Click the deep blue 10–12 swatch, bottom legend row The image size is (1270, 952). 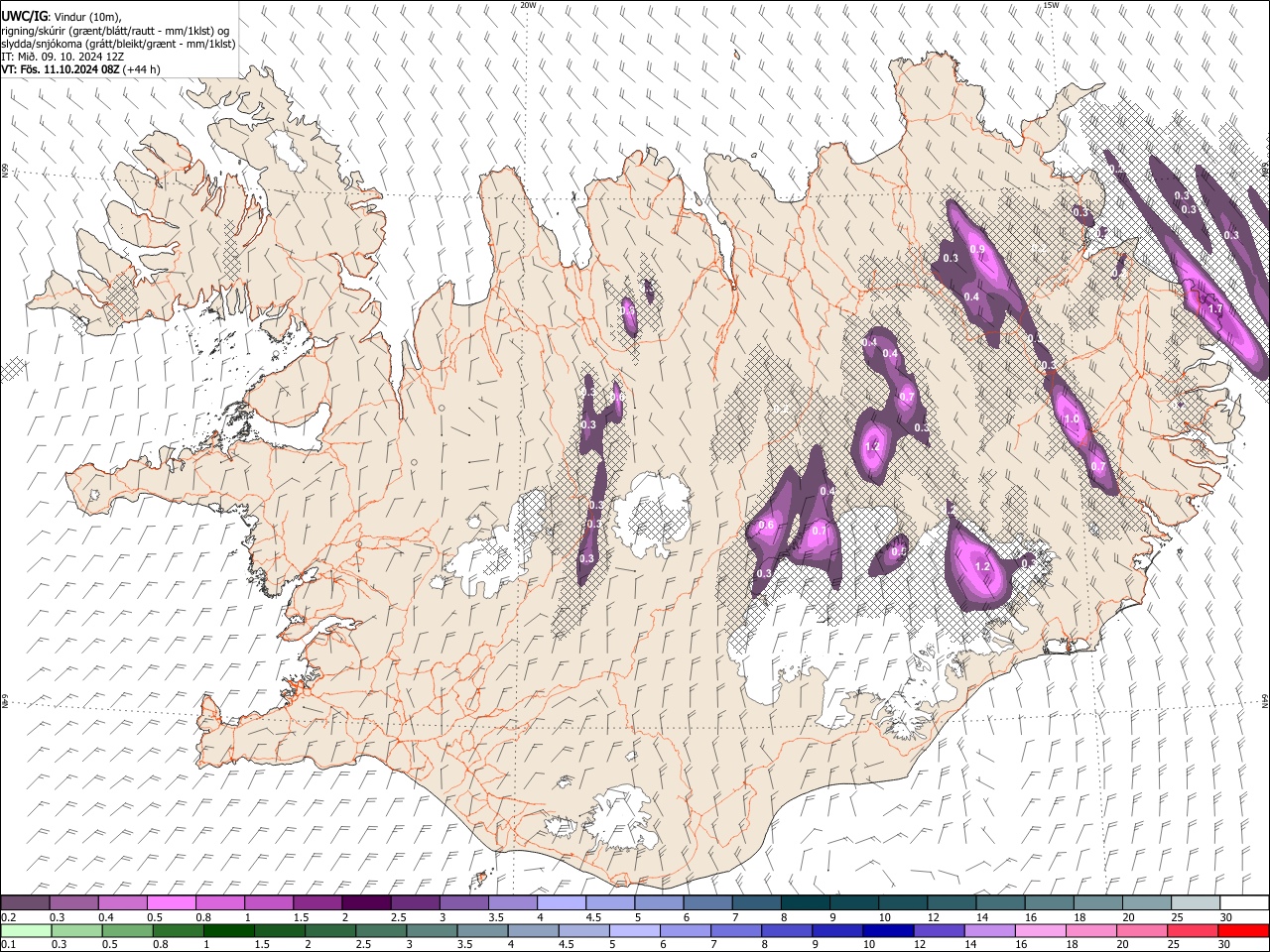[887, 930]
